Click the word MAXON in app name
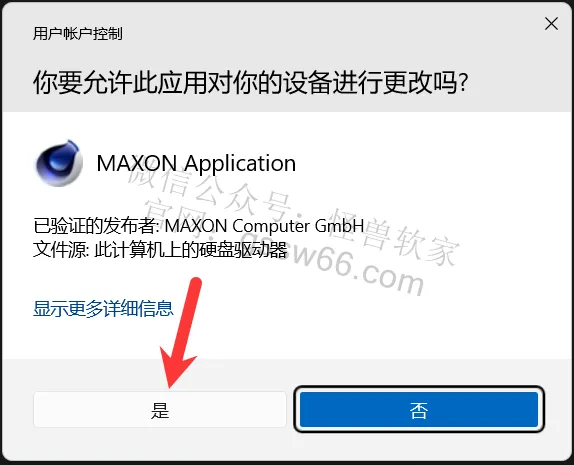The width and height of the screenshot is (574, 465). click(137, 163)
